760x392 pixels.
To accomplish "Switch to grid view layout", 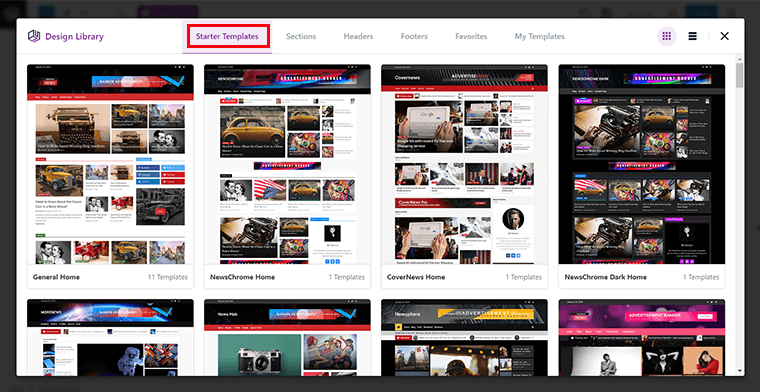I will 666,36.
